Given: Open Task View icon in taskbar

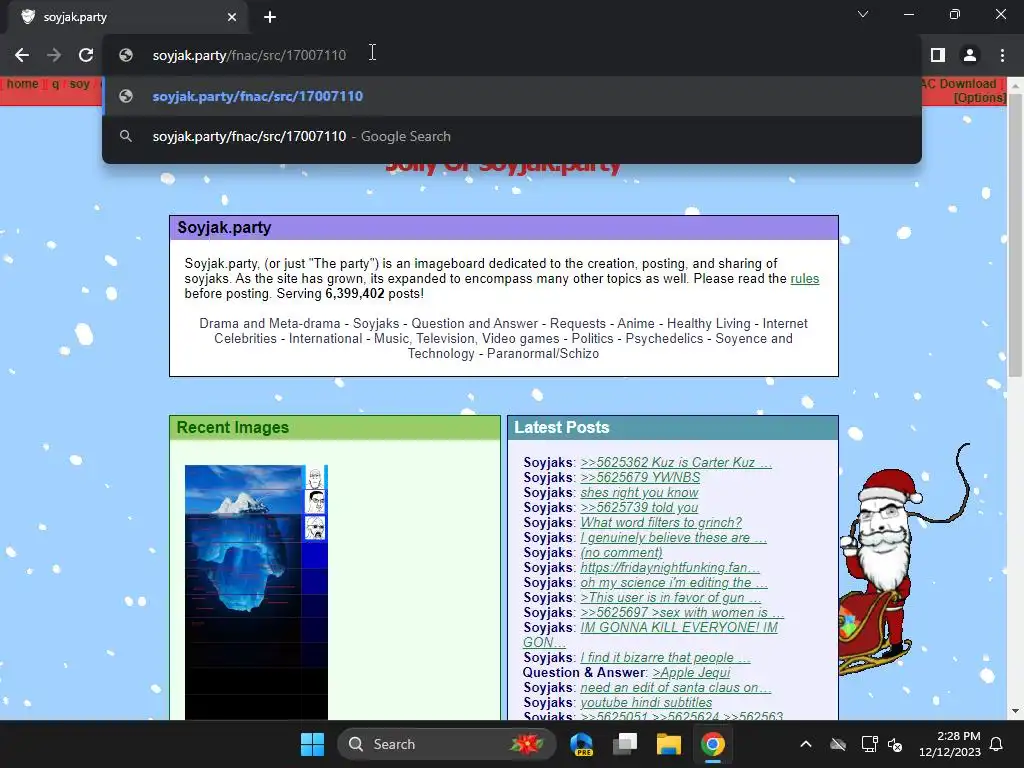Looking at the screenshot, I should click(625, 744).
